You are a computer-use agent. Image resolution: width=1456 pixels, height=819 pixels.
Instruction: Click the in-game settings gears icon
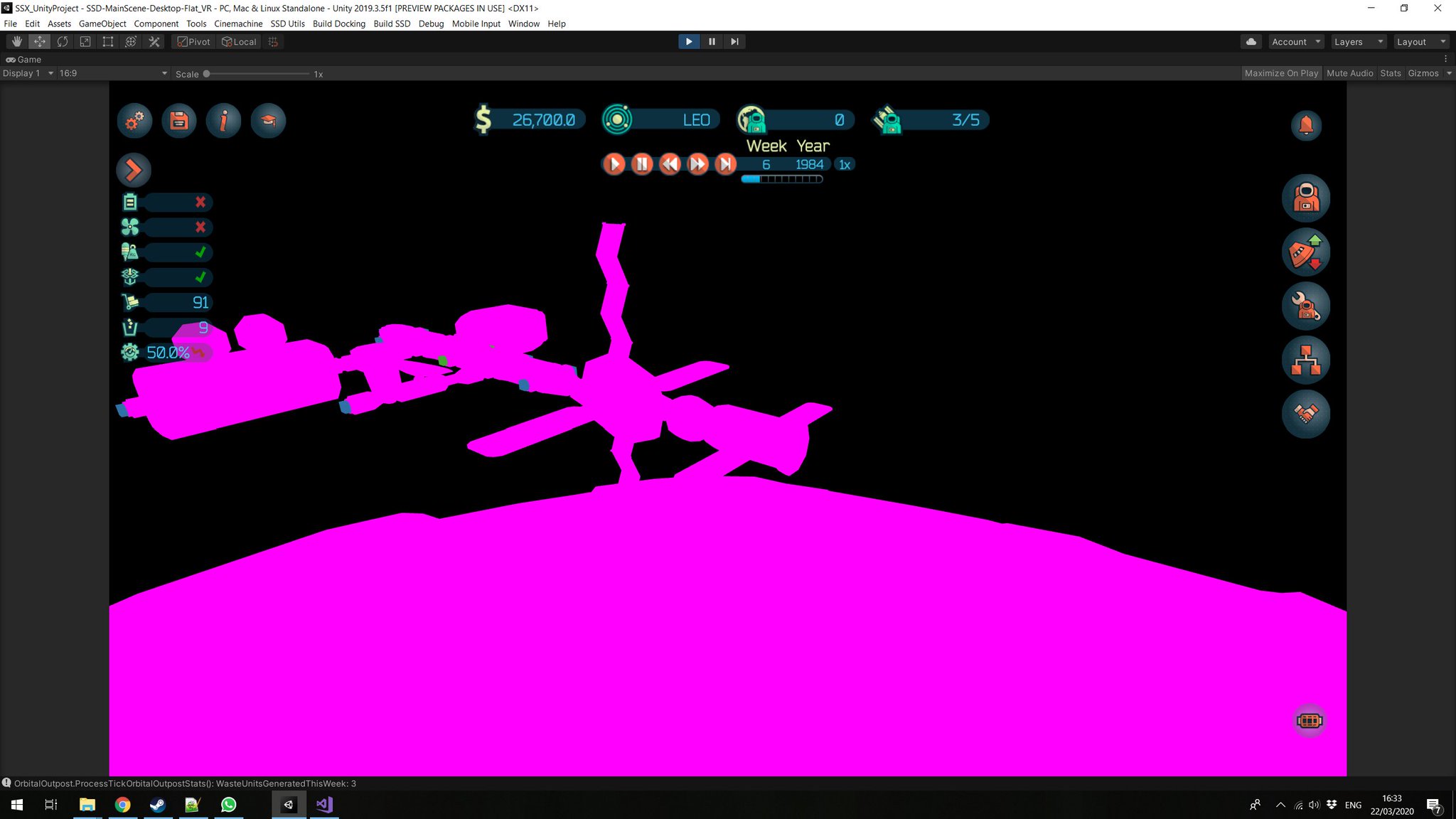[134, 121]
